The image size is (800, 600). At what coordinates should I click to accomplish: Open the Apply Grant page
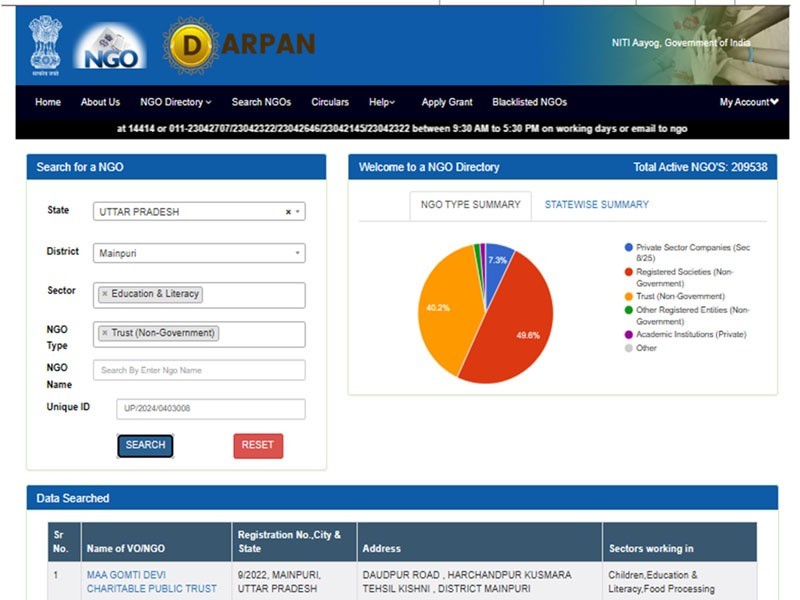tap(447, 102)
